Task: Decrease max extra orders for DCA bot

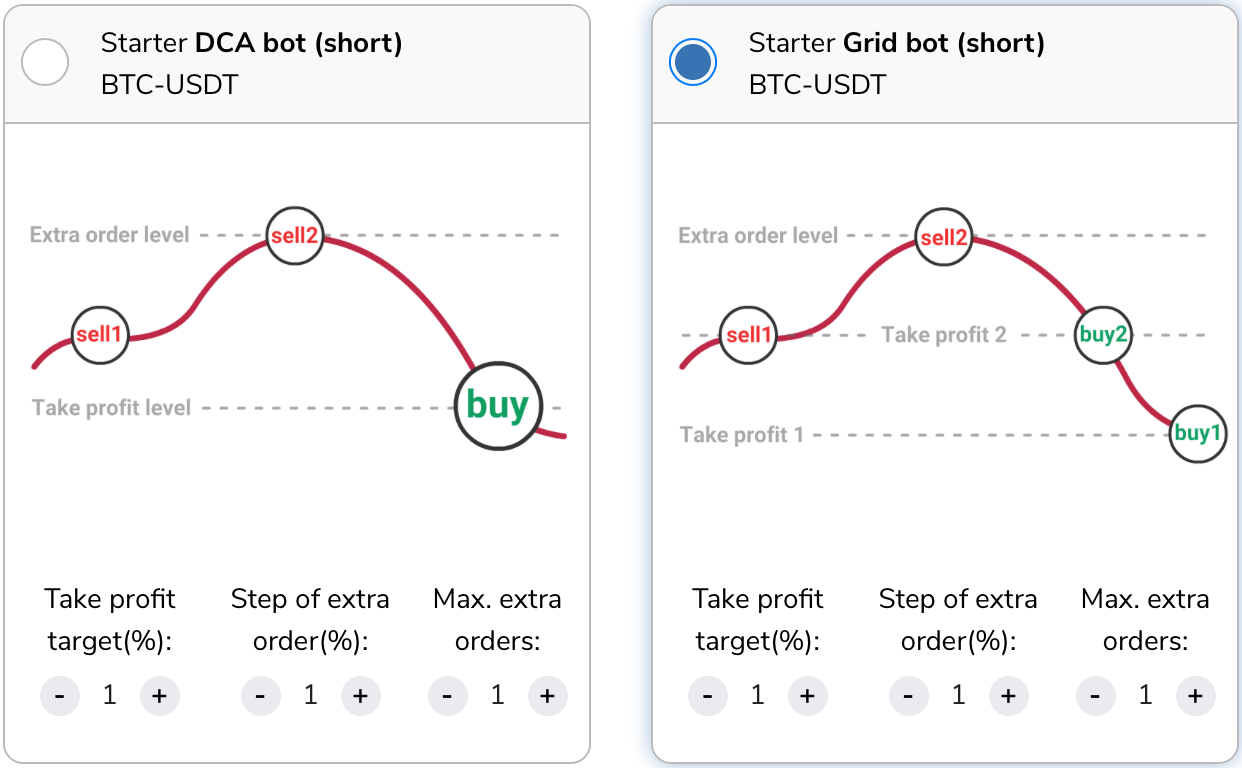Action: (448, 696)
